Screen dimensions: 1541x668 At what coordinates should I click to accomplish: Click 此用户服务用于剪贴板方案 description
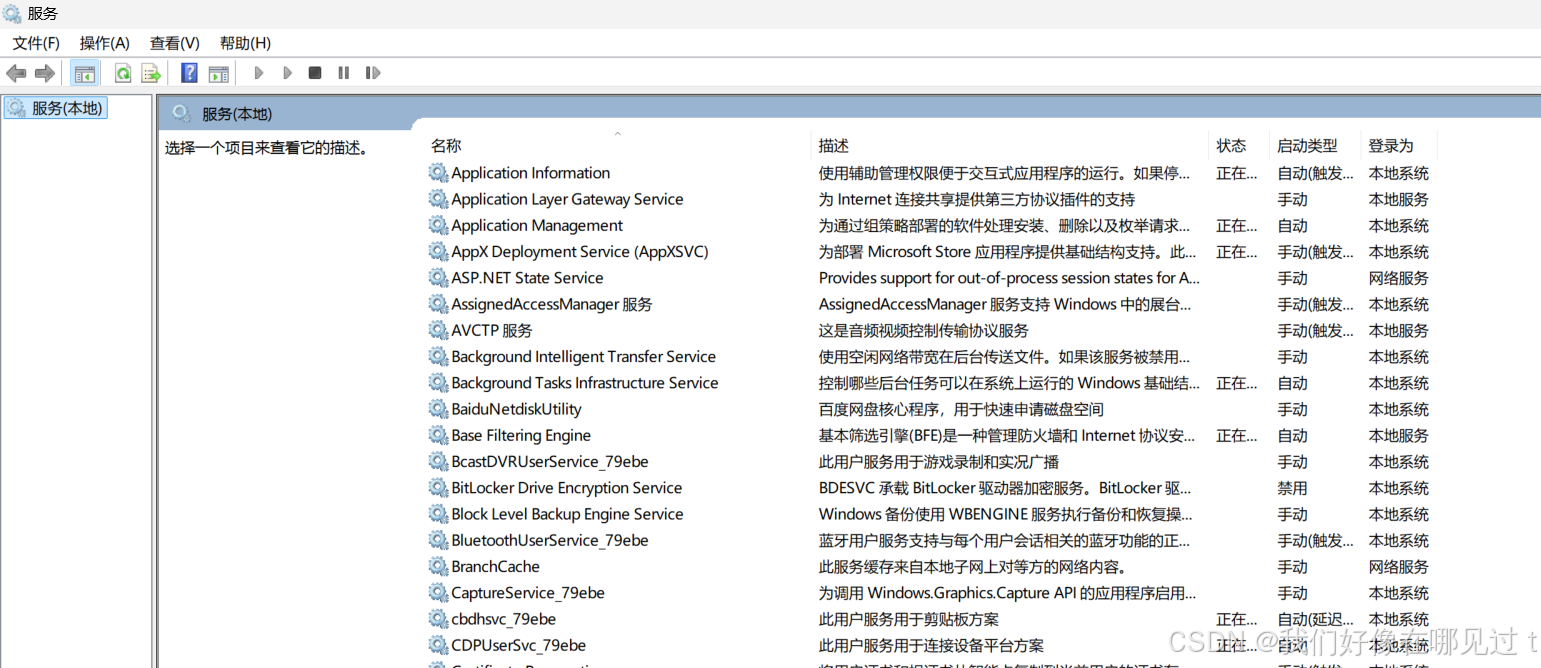[908, 619]
